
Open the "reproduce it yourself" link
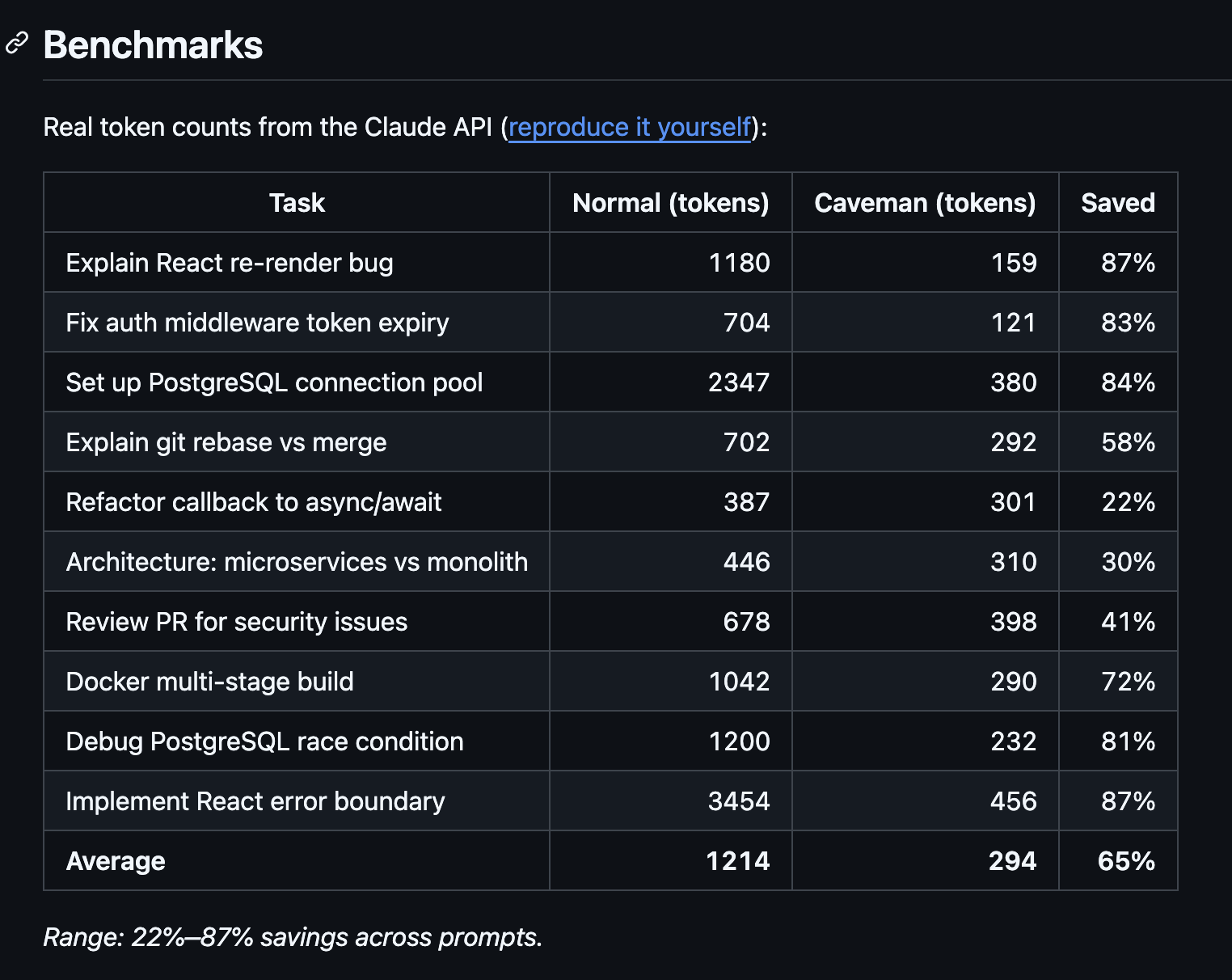(629, 128)
